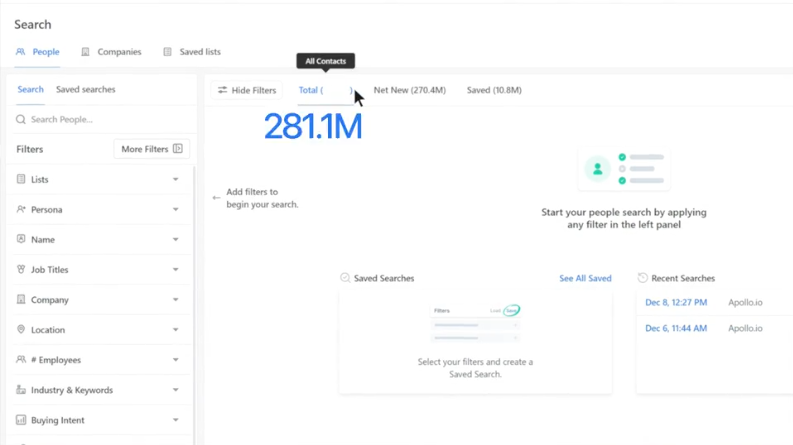Click the Persona filter label
The height and width of the screenshot is (445, 793).
[47, 209]
